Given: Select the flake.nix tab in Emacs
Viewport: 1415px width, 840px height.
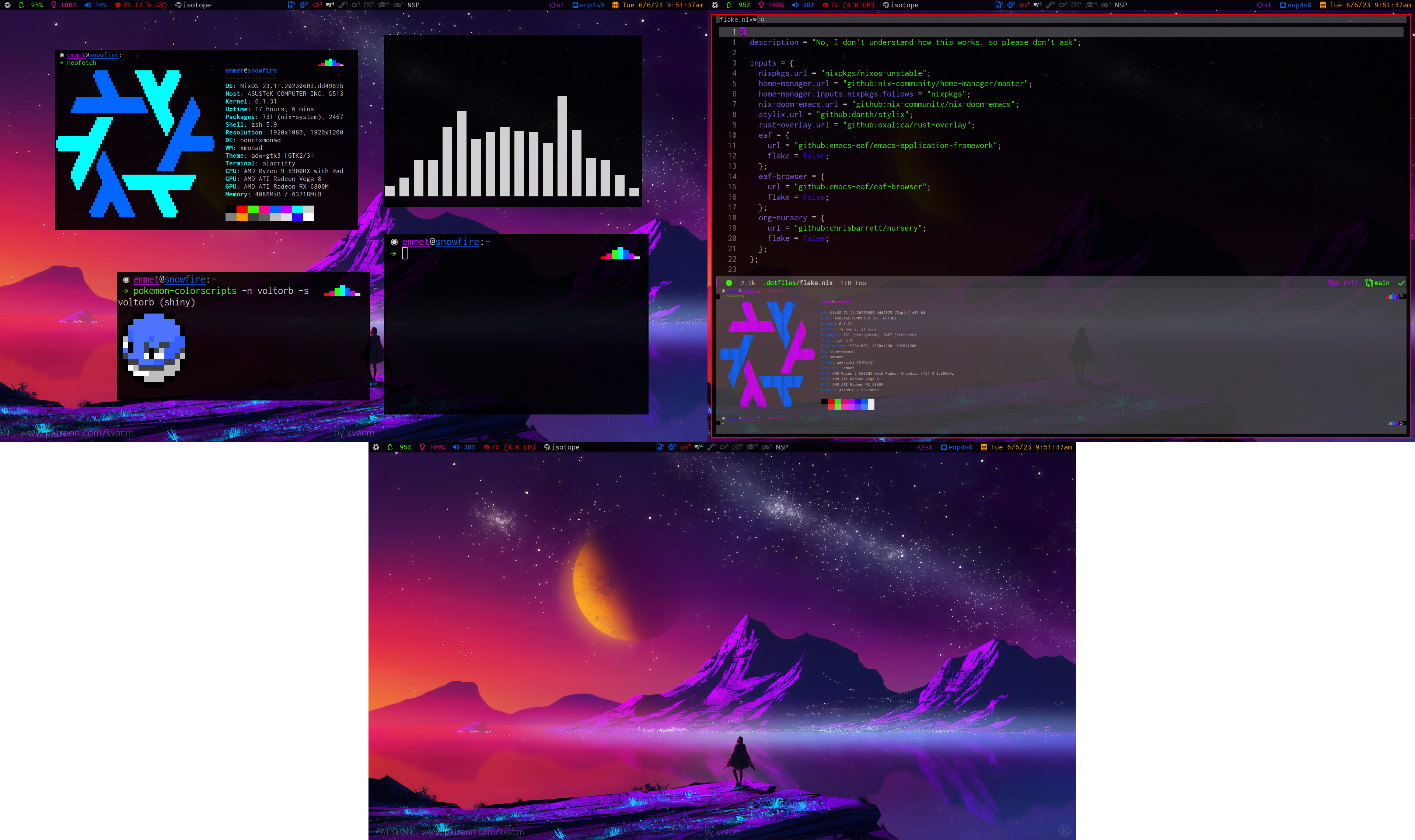Looking at the screenshot, I should tap(735, 20).
